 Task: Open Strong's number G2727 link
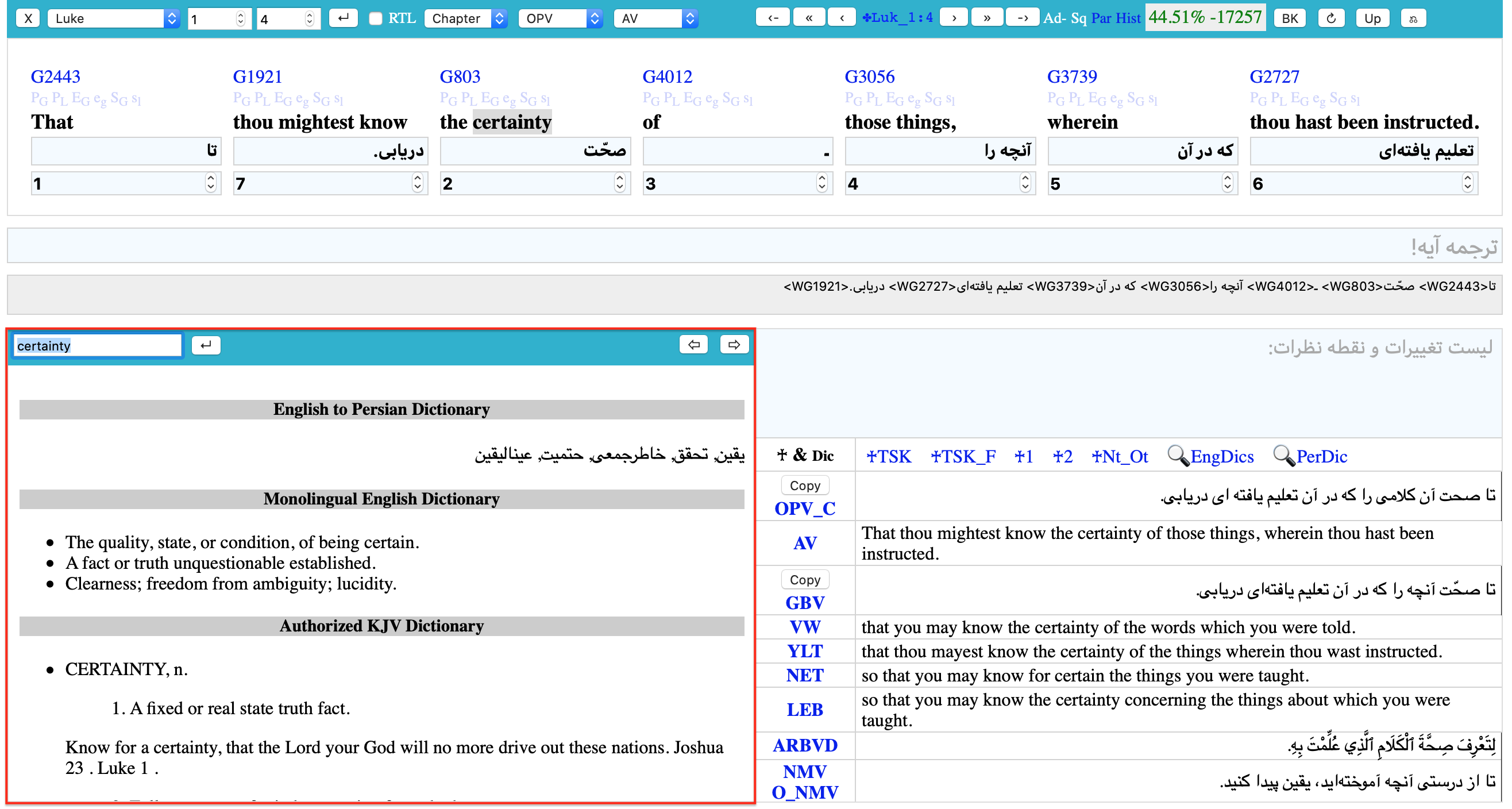[x=1274, y=77]
